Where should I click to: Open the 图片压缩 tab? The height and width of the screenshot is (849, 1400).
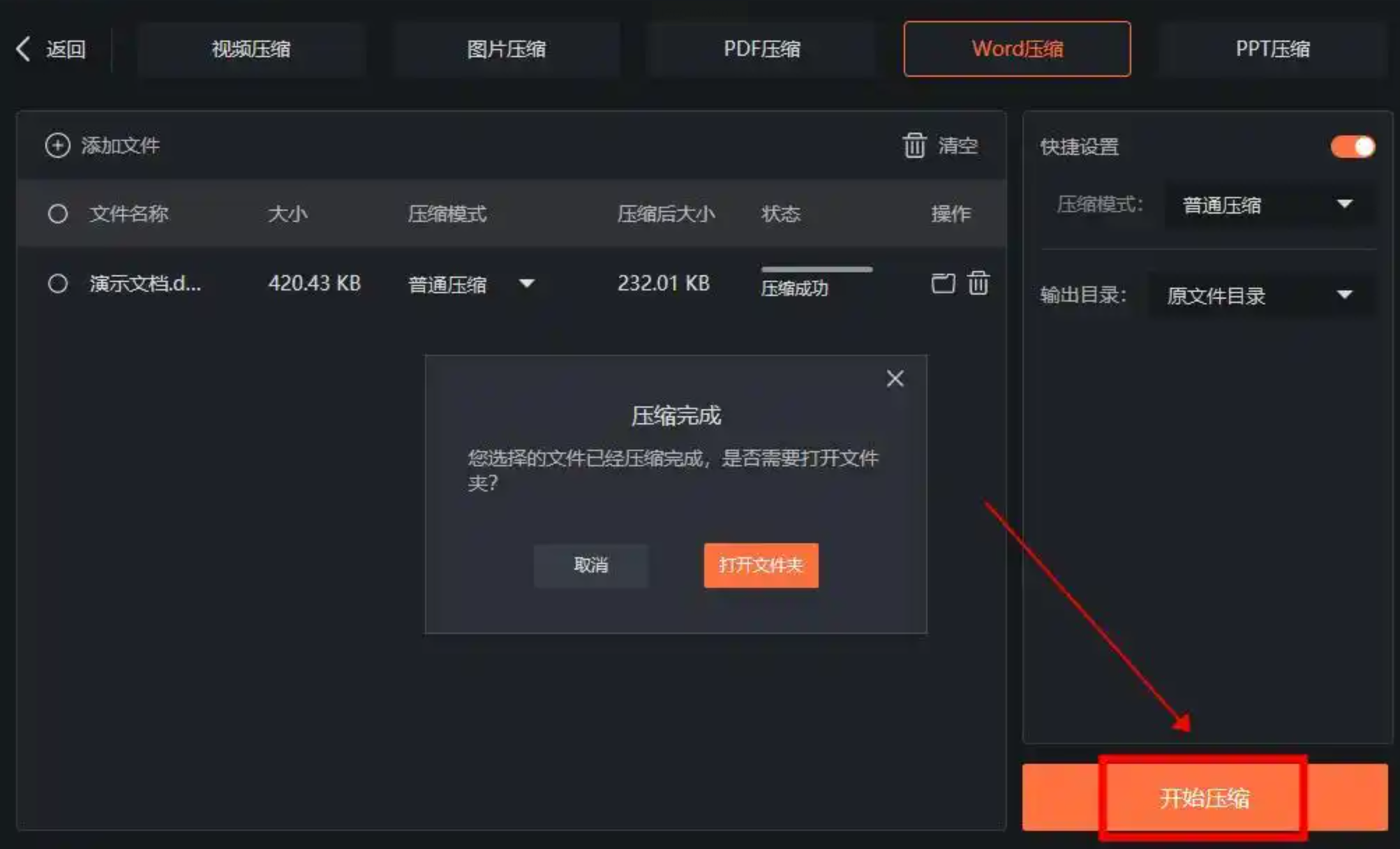tap(506, 49)
